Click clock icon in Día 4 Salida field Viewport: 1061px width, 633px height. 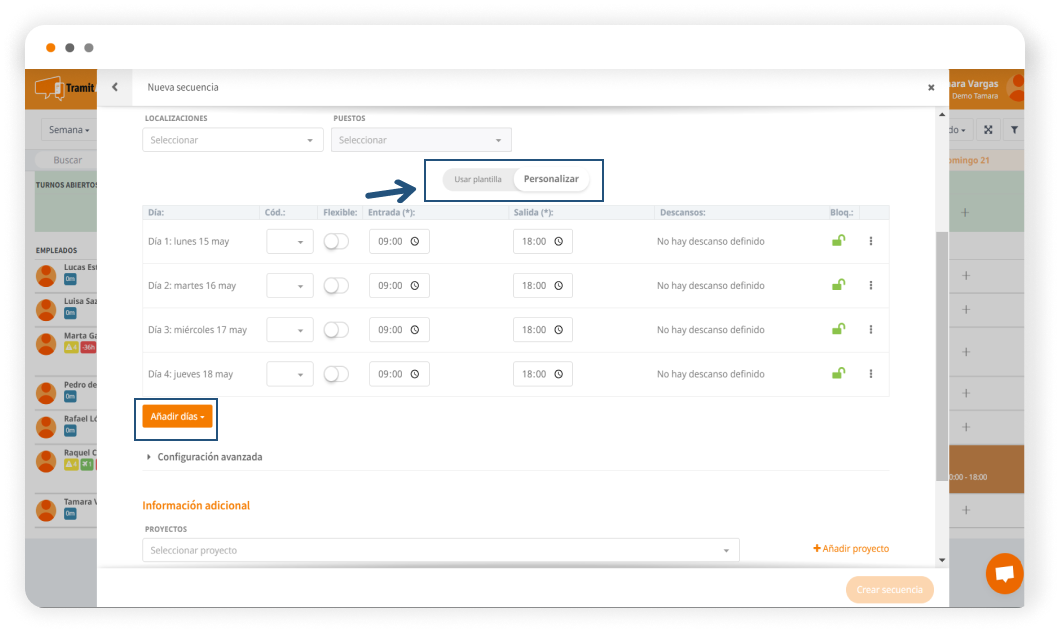click(x=559, y=373)
